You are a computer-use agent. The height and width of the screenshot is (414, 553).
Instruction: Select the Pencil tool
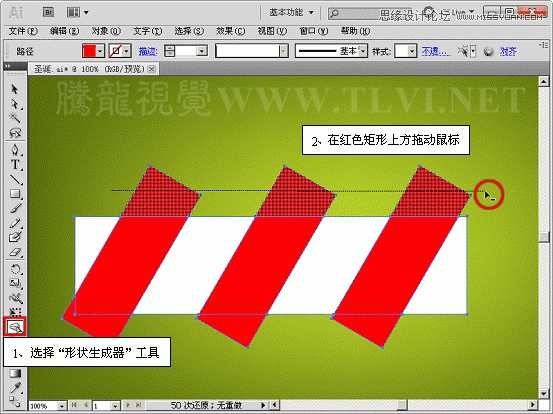15,223
